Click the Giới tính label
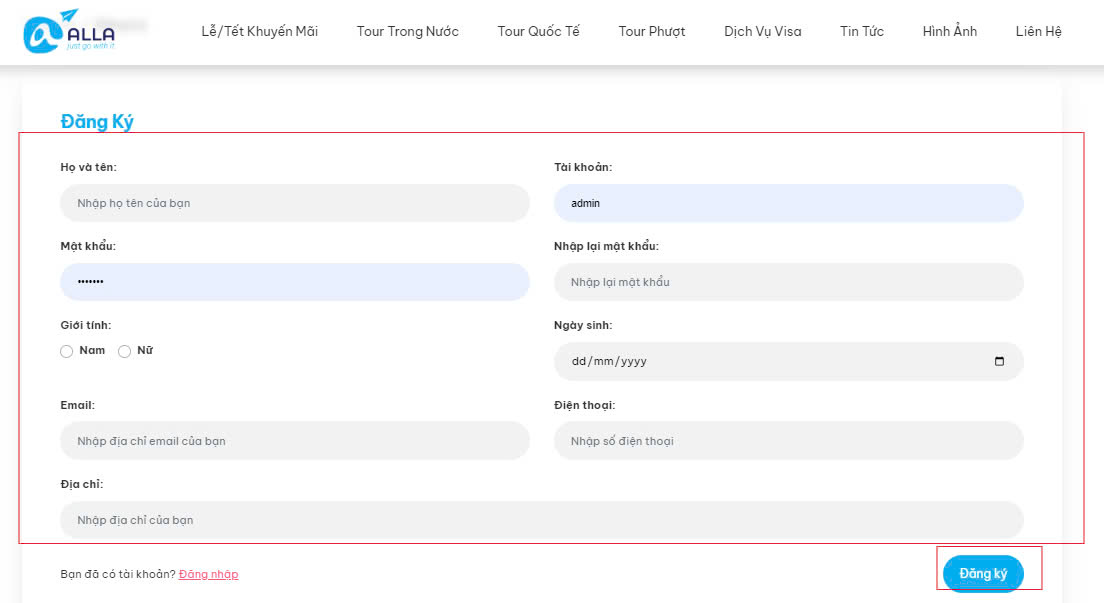This screenshot has height=603, width=1104. pos(86,325)
